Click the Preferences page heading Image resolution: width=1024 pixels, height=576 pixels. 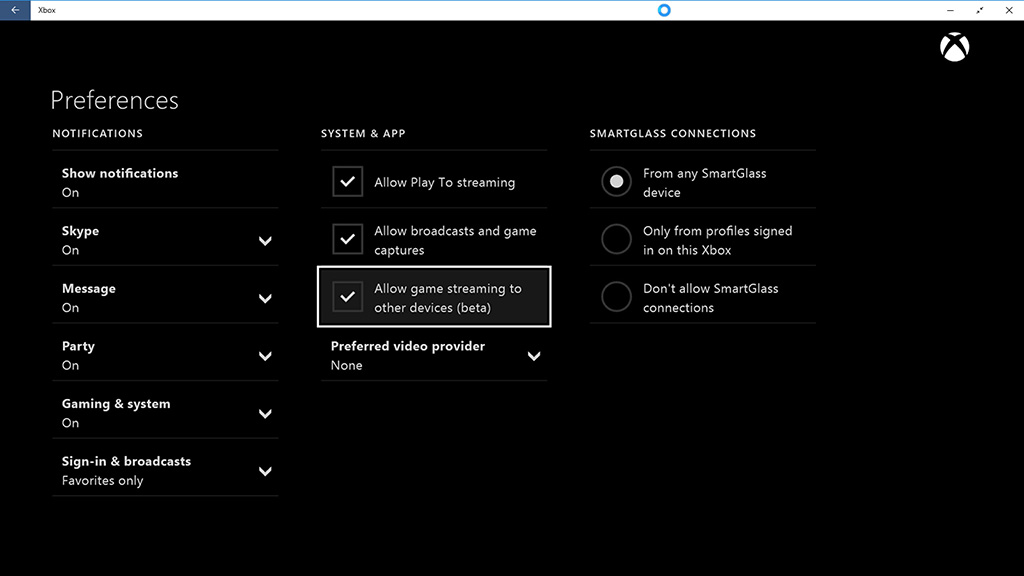coord(114,100)
